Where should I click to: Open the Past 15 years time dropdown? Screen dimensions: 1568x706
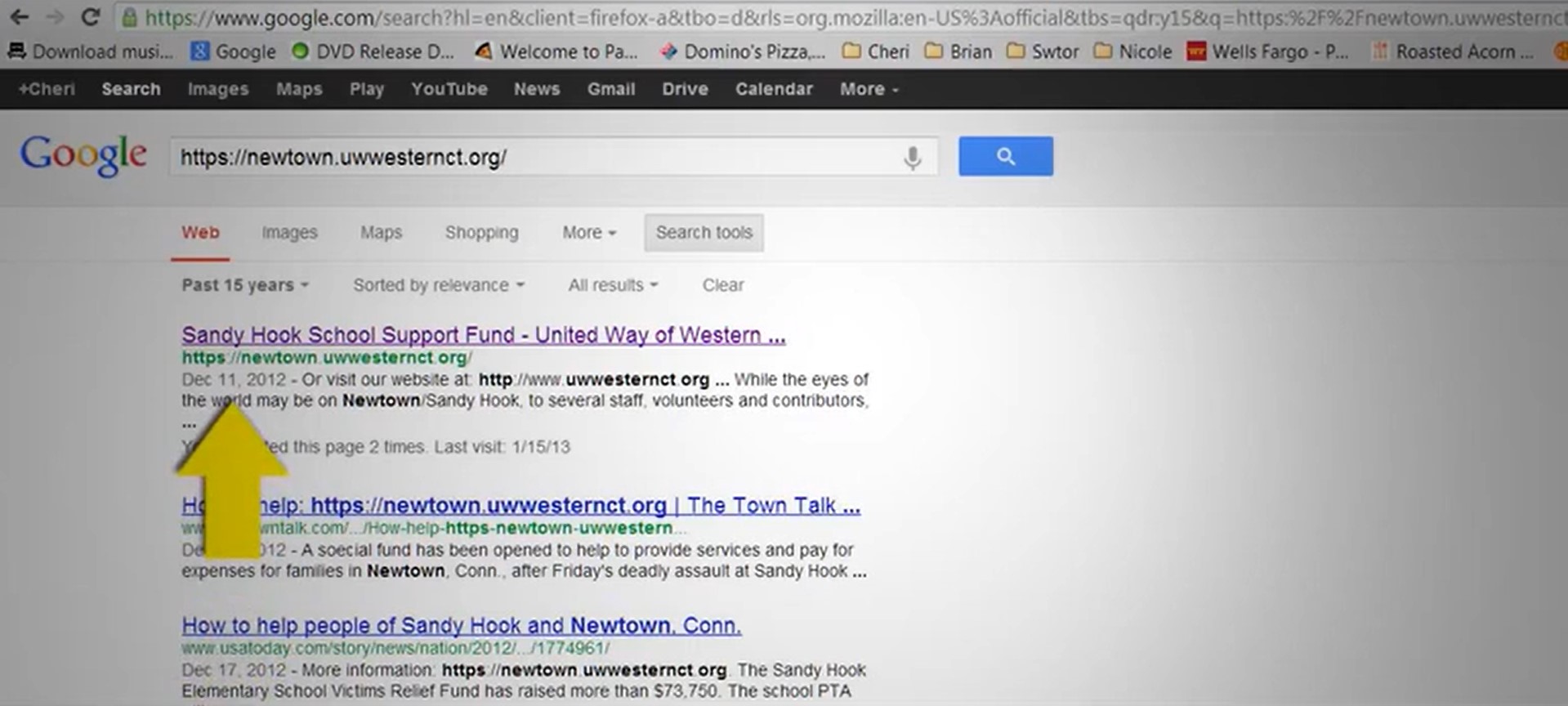(245, 285)
